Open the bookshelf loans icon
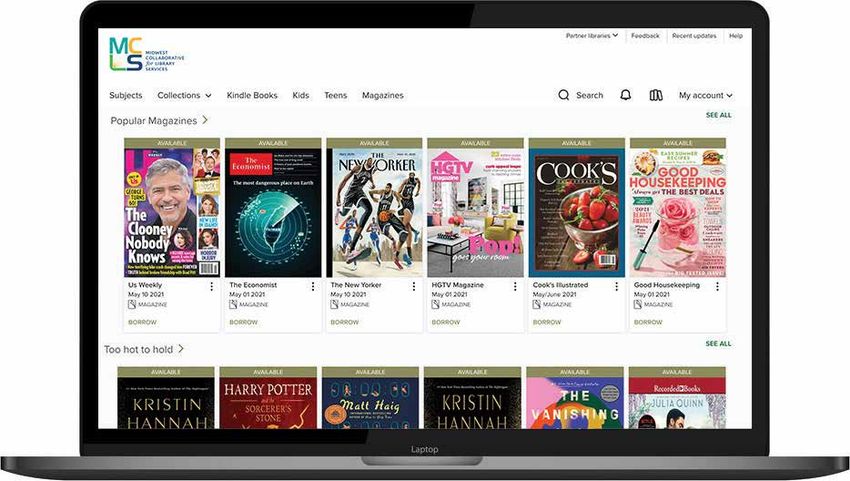850x481 pixels. pos(656,95)
